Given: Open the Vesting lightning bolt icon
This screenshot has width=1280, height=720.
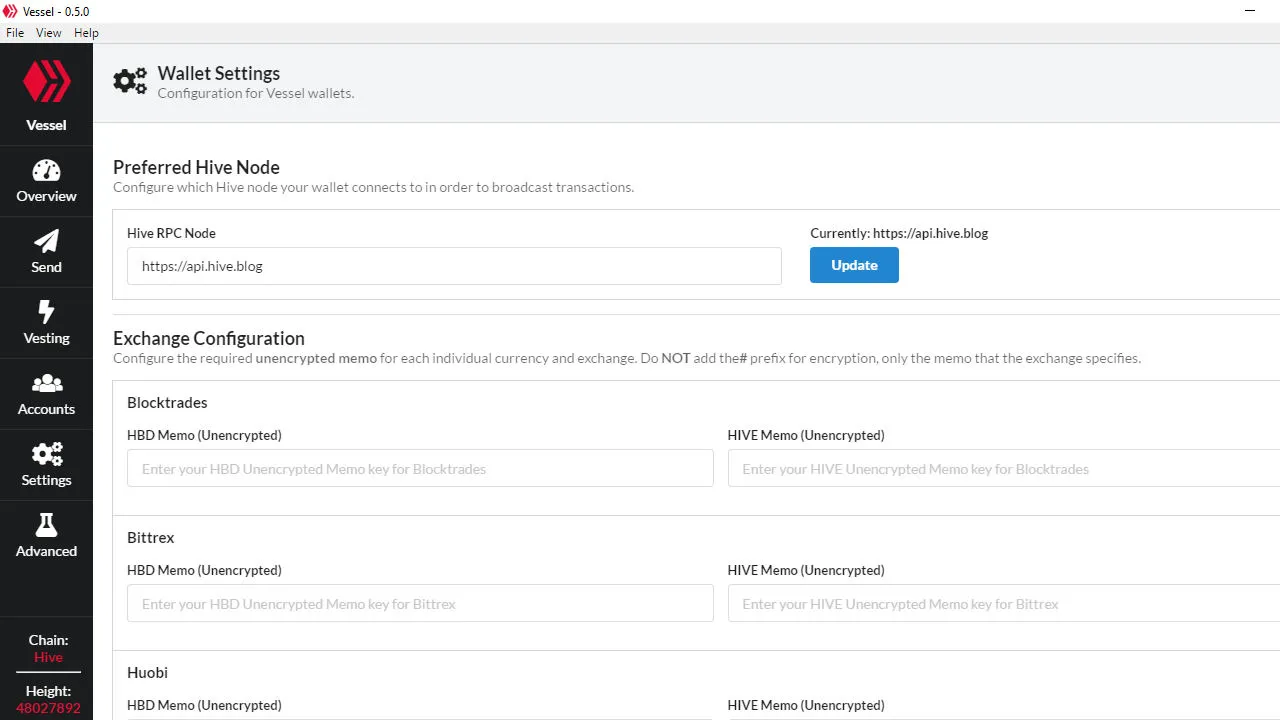Looking at the screenshot, I should [46, 312].
